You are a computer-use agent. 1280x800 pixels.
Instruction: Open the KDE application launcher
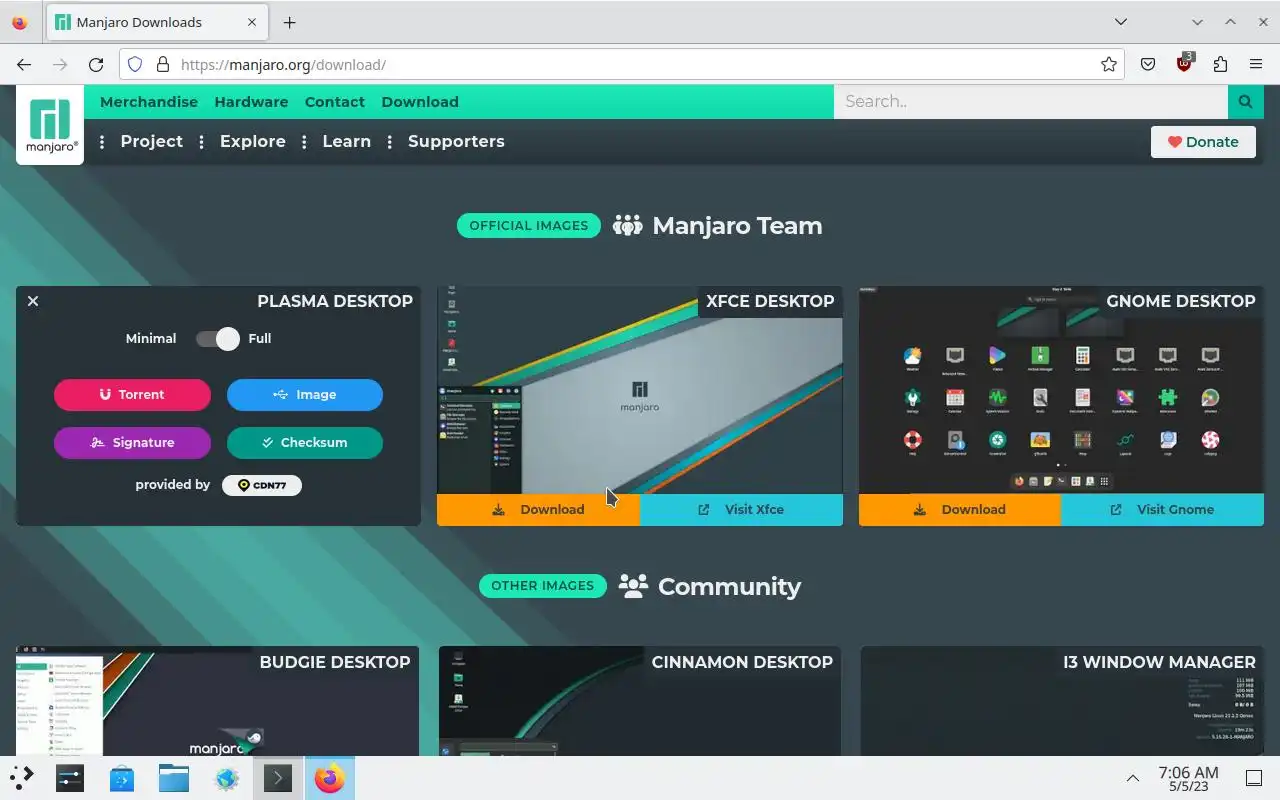coord(22,777)
